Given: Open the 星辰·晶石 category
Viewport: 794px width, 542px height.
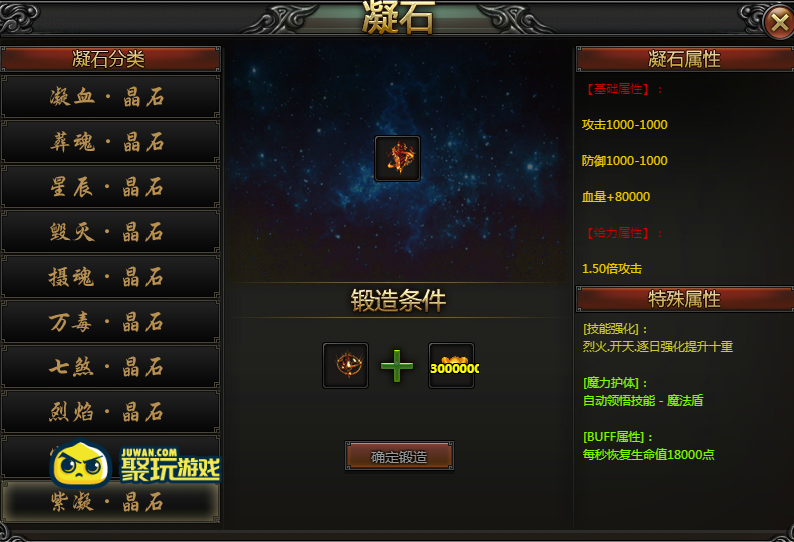Looking at the screenshot, I should click(110, 187).
